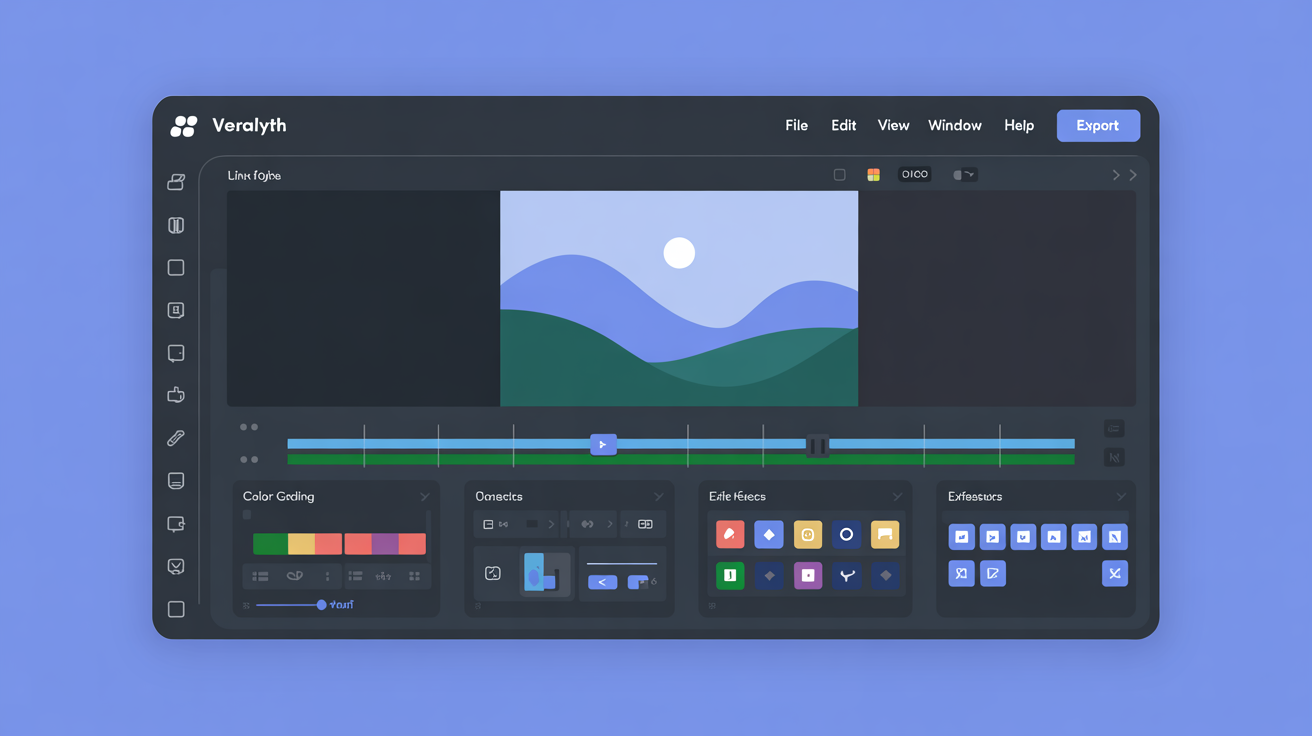
Task: Click the Color Grading slider handle
Action: click(x=321, y=605)
